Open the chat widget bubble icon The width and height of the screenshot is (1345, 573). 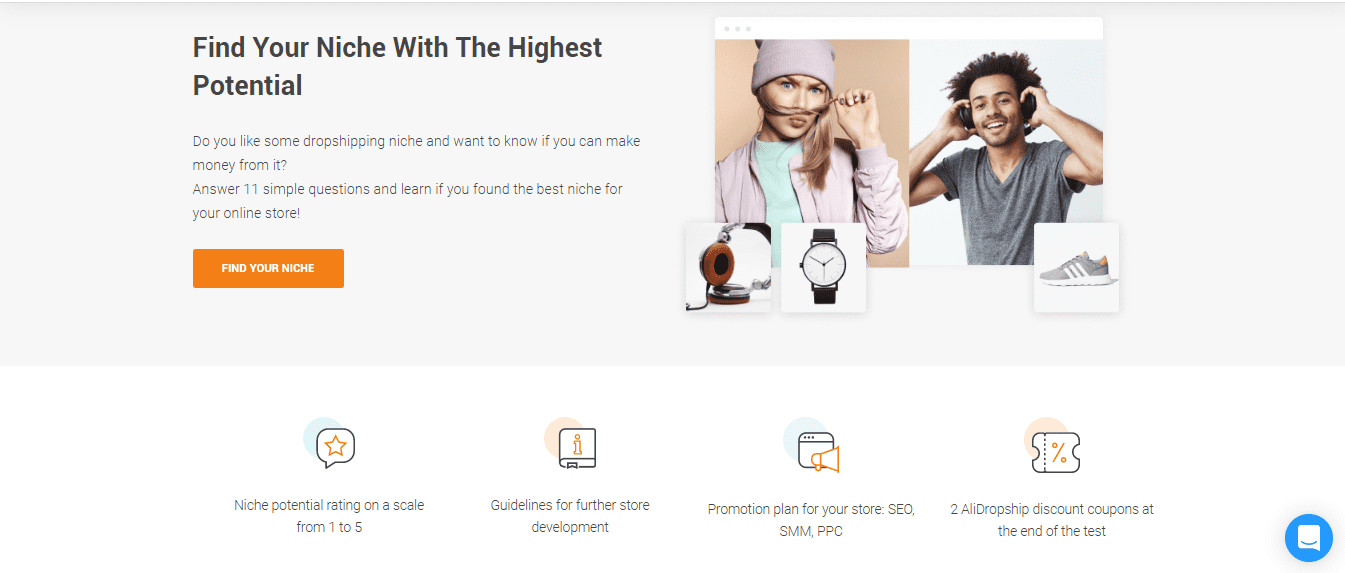coord(1309,538)
